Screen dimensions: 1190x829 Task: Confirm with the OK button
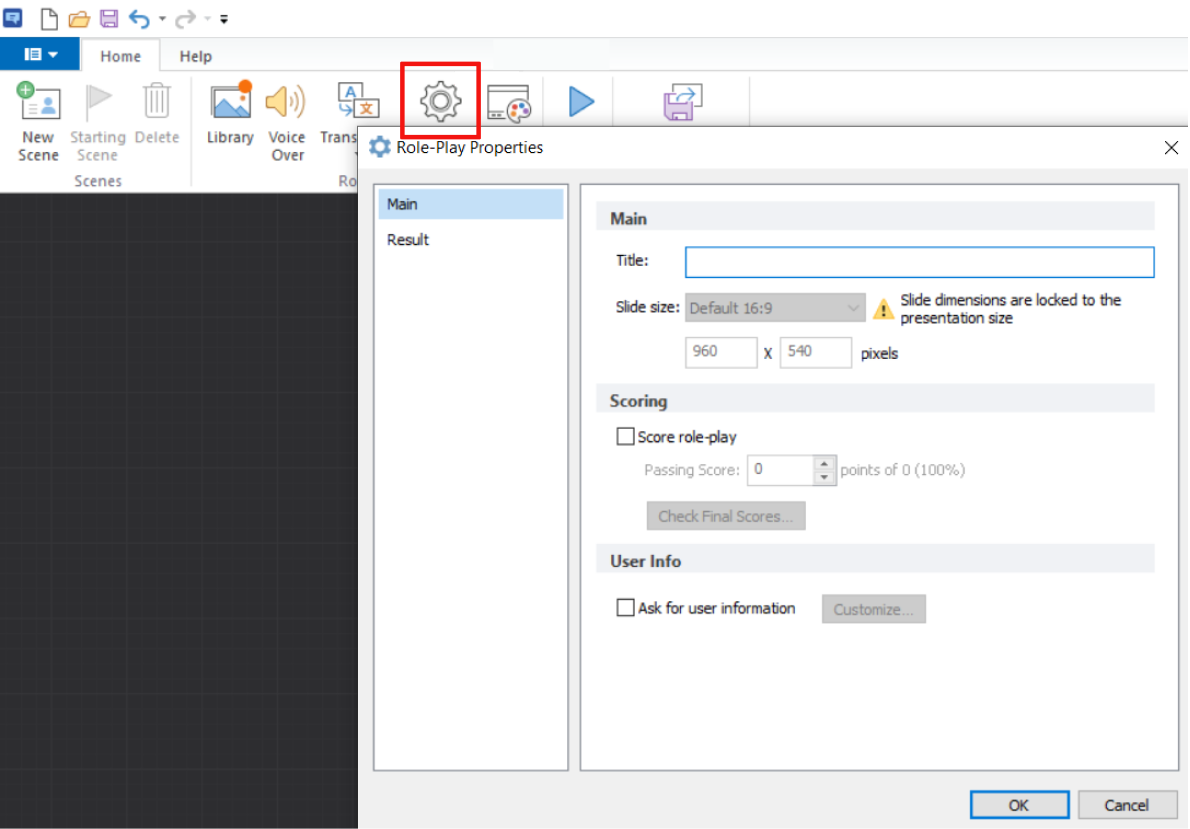pyautogui.click(x=1019, y=805)
